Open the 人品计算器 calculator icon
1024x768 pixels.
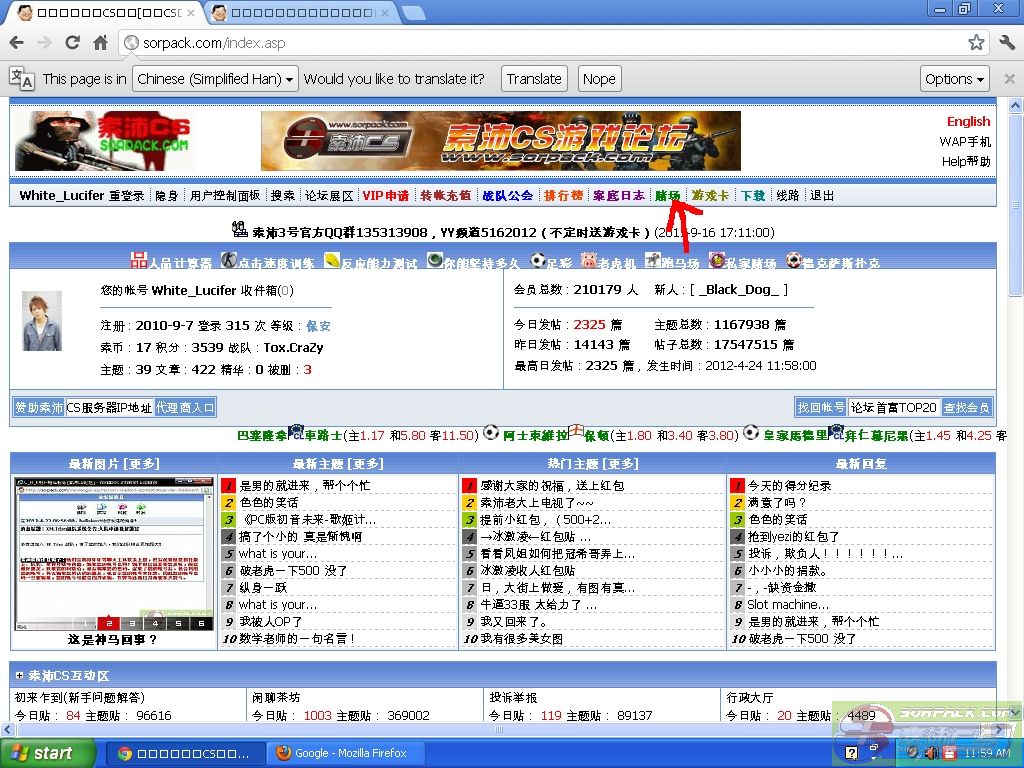[x=140, y=262]
